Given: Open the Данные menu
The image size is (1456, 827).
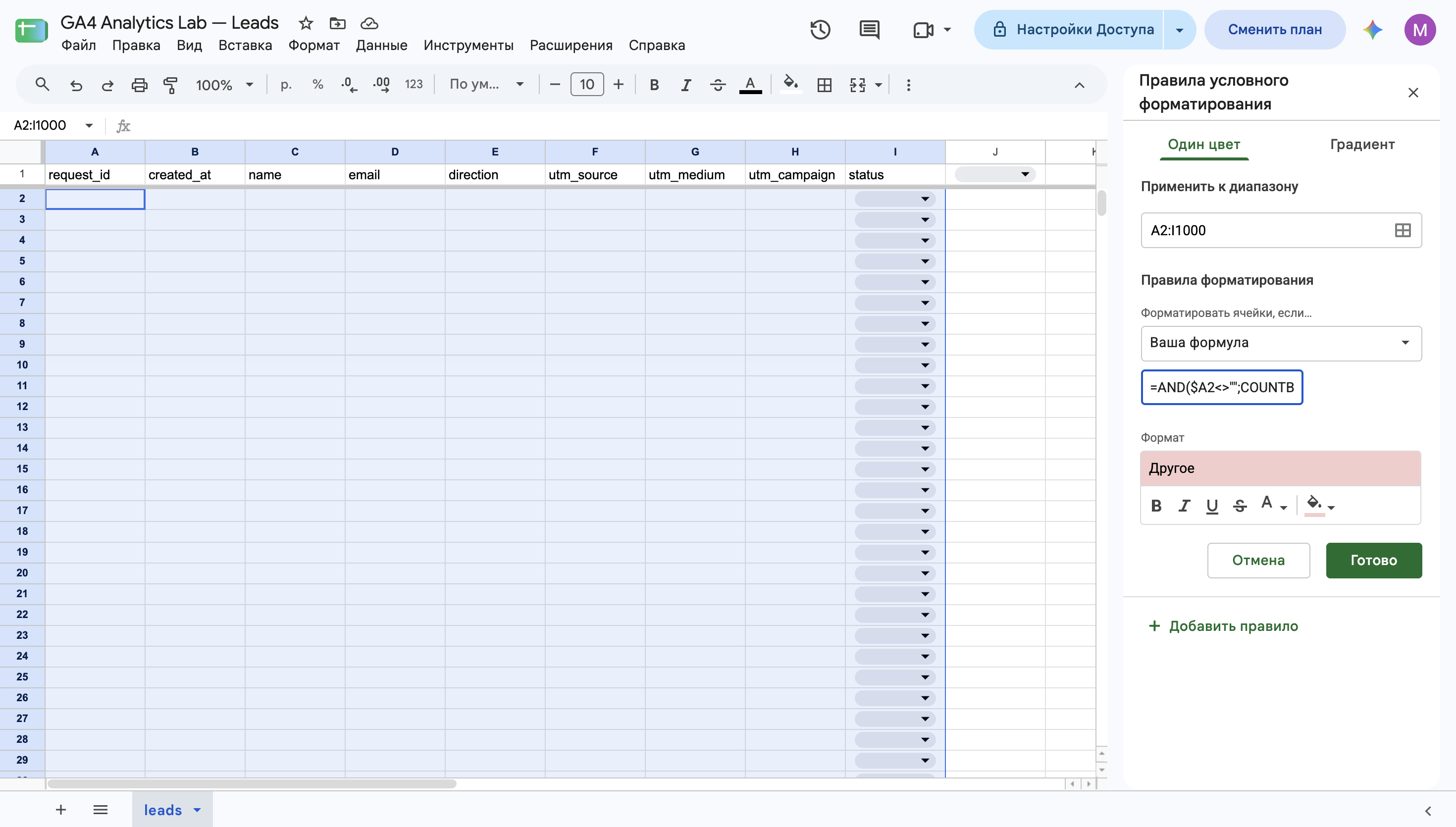Looking at the screenshot, I should pyautogui.click(x=382, y=46).
